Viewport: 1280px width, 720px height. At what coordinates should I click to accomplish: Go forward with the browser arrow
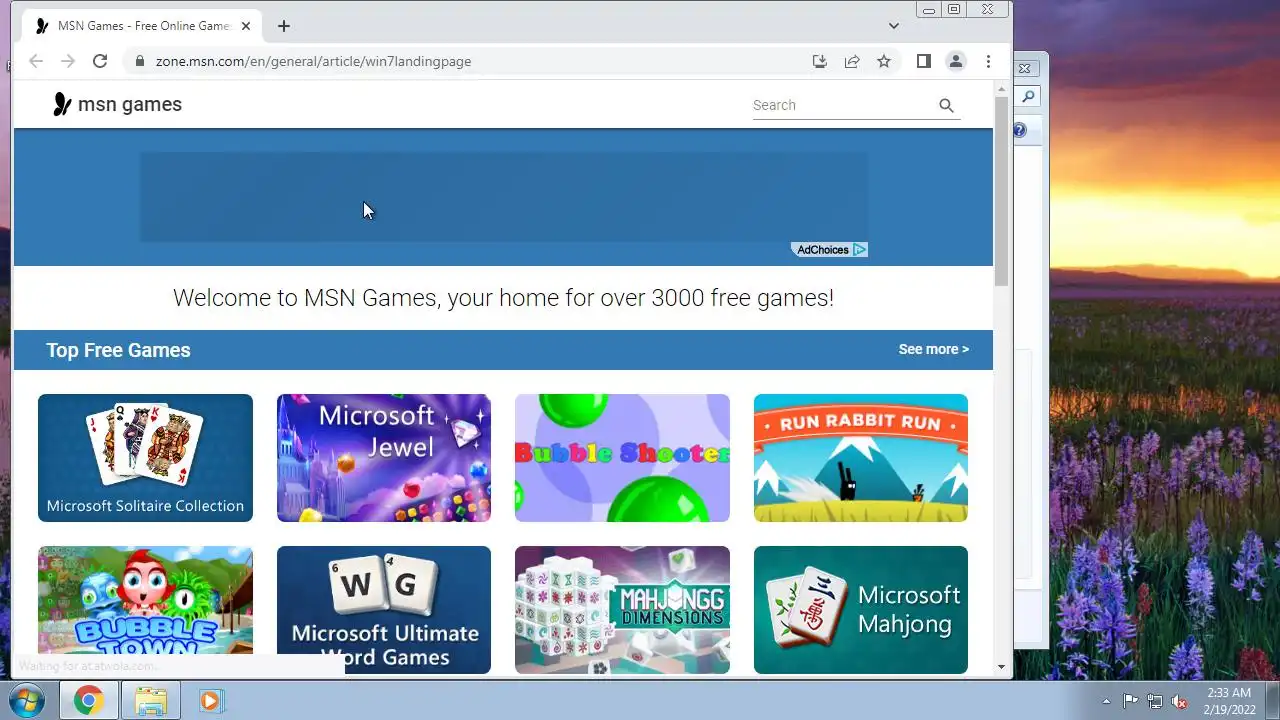[x=68, y=61]
